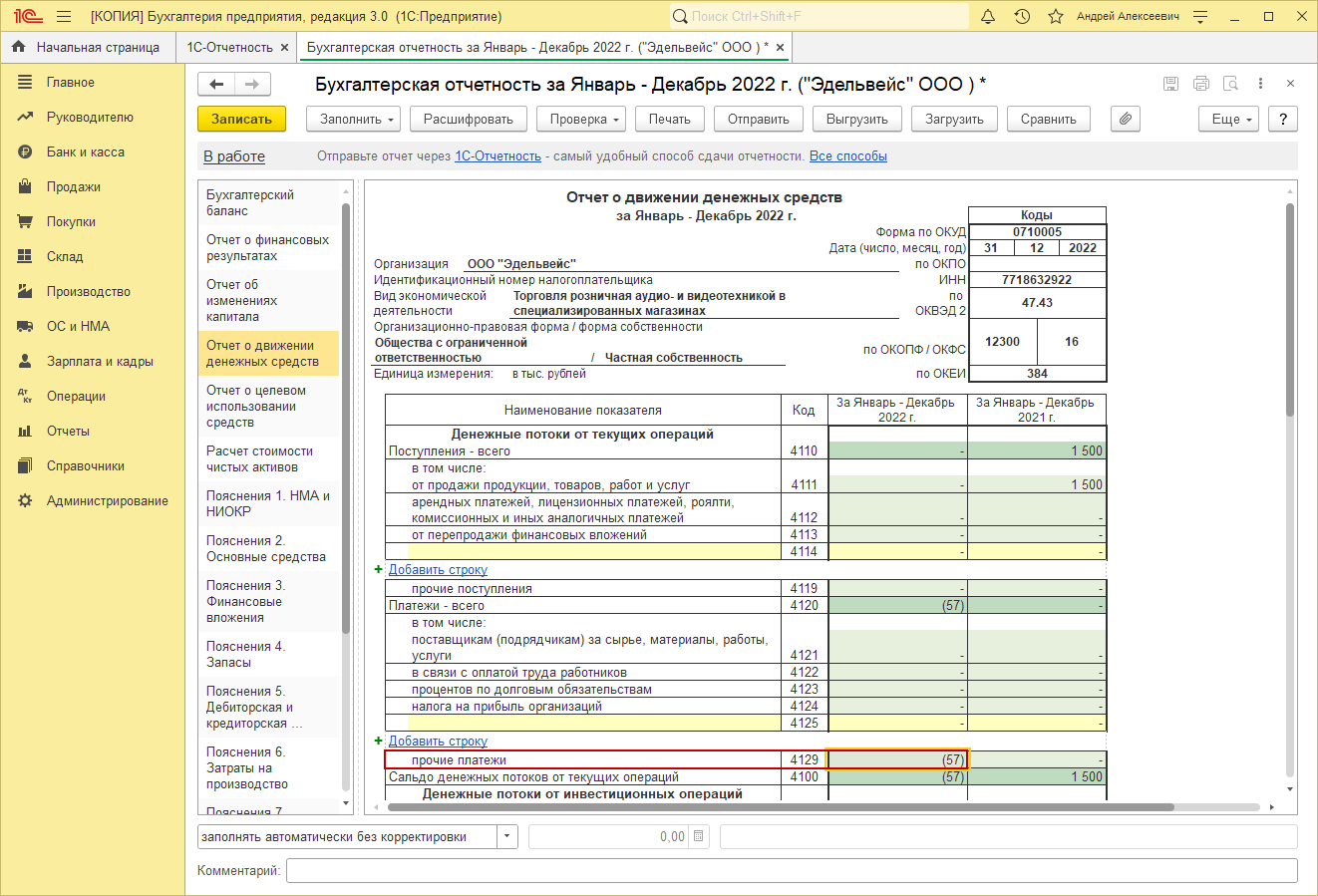Viewport: 1318px width, 896px height.
Task: Click the home icon of Начальная страница
Action: click(18, 47)
